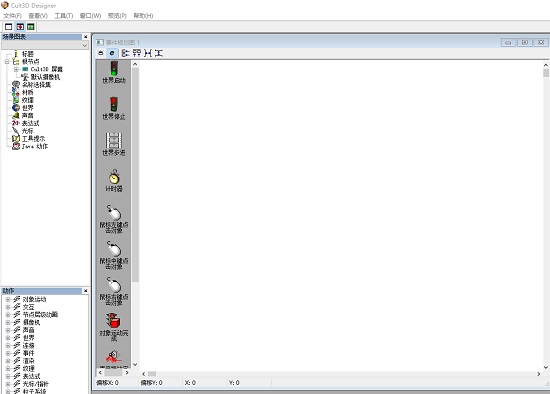Select the 工具提示 (tooltips) item in scene graph

click(x=33, y=139)
